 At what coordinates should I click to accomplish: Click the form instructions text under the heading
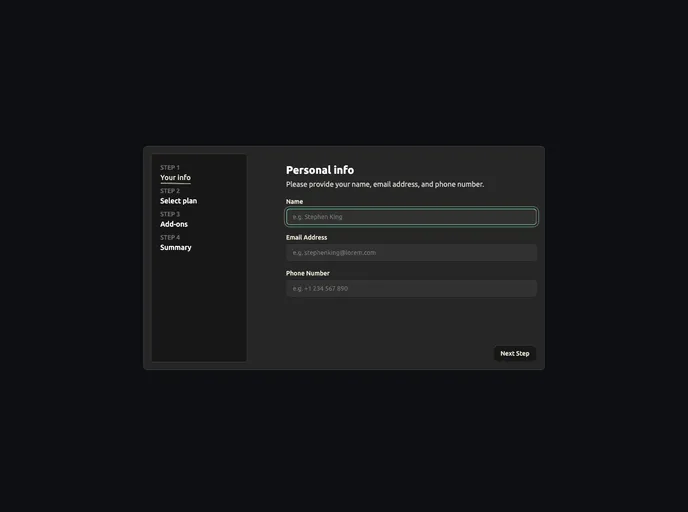pyautogui.click(x=384, y=185)
